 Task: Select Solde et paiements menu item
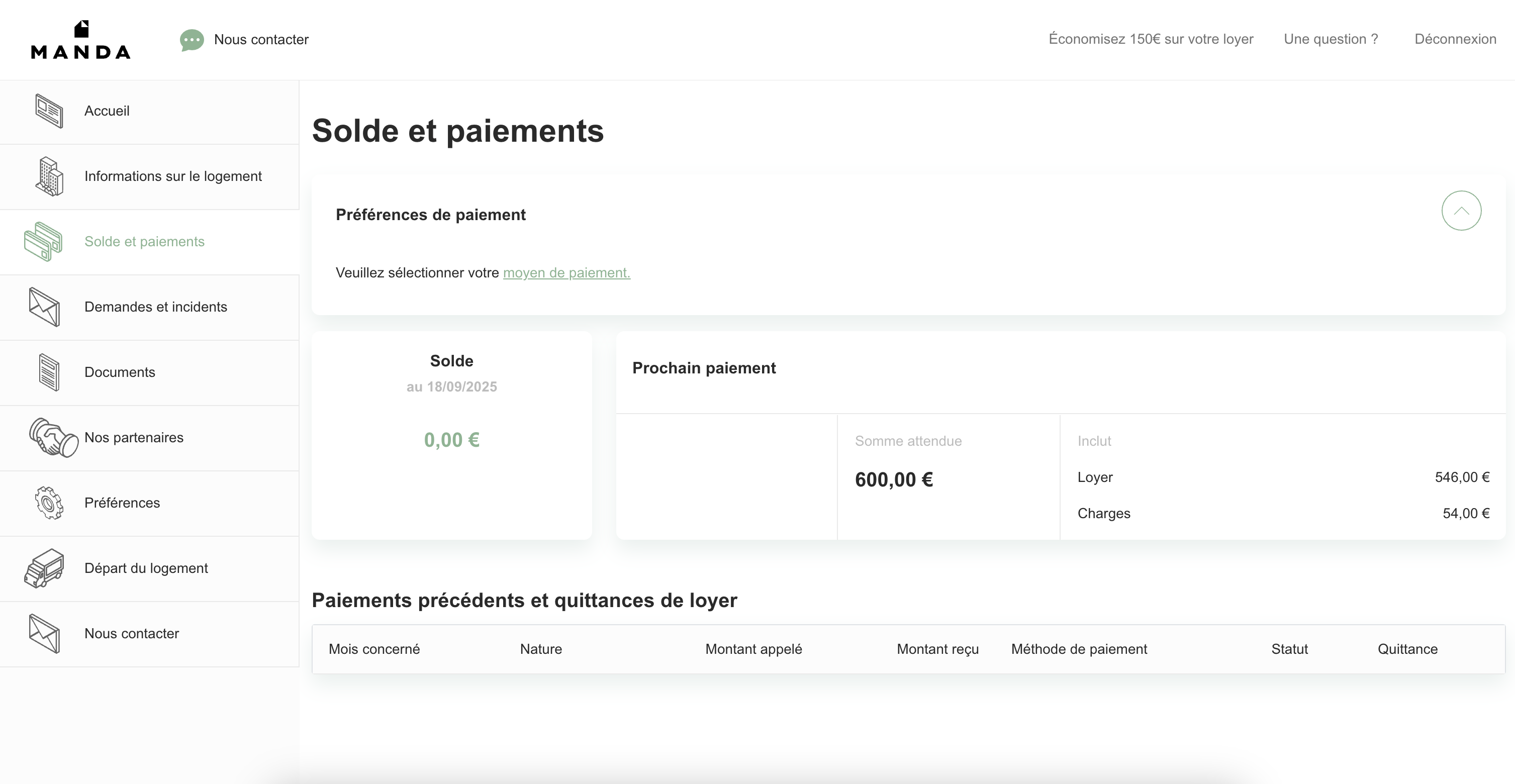[149, 242]
